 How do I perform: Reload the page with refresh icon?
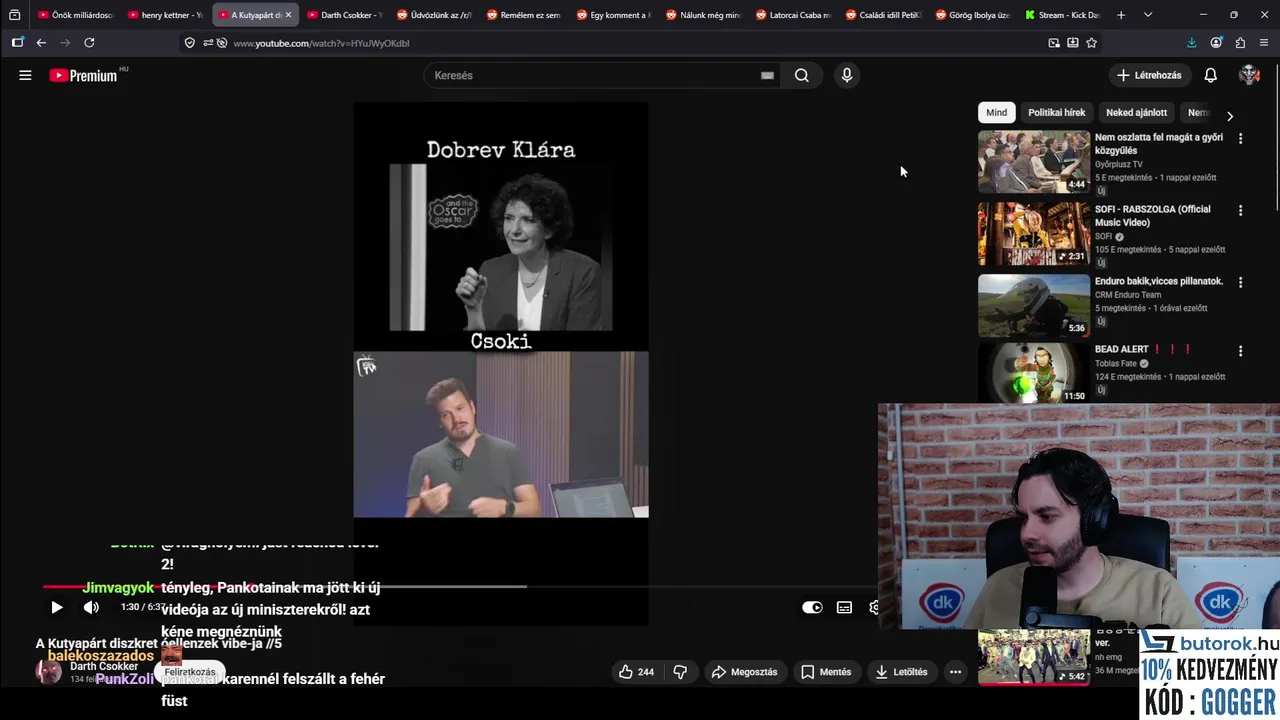click(89, 43)
